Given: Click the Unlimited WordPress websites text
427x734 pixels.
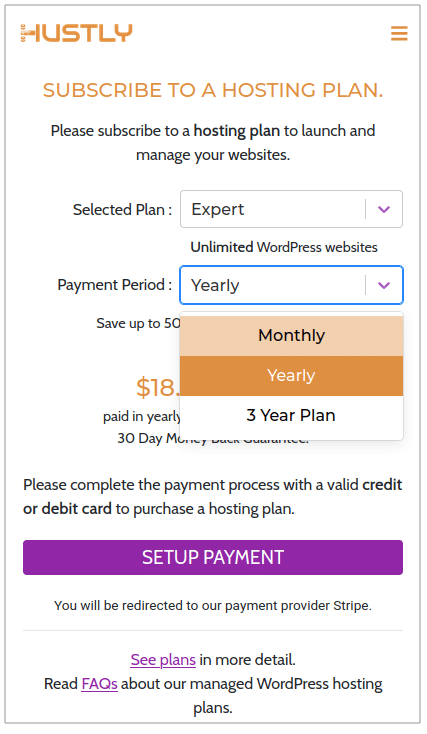Looking at the screenshot, I should click(284, 247).
